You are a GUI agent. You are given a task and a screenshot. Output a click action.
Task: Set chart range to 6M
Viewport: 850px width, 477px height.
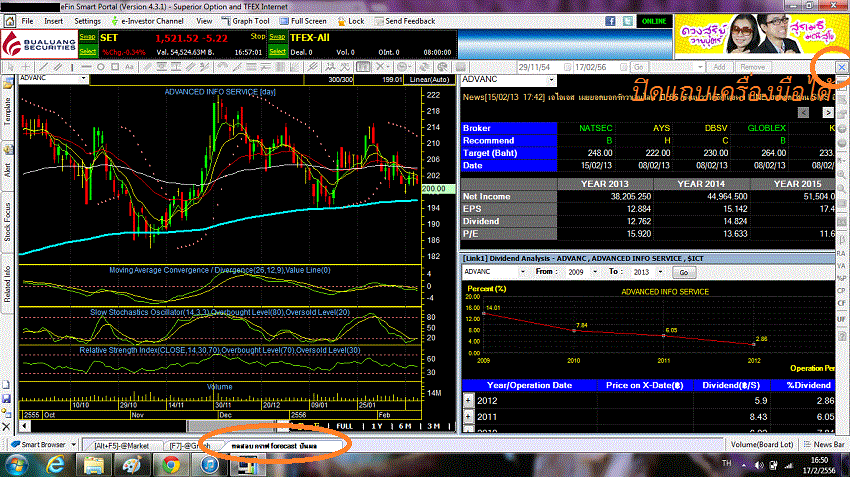click(405, 426)
